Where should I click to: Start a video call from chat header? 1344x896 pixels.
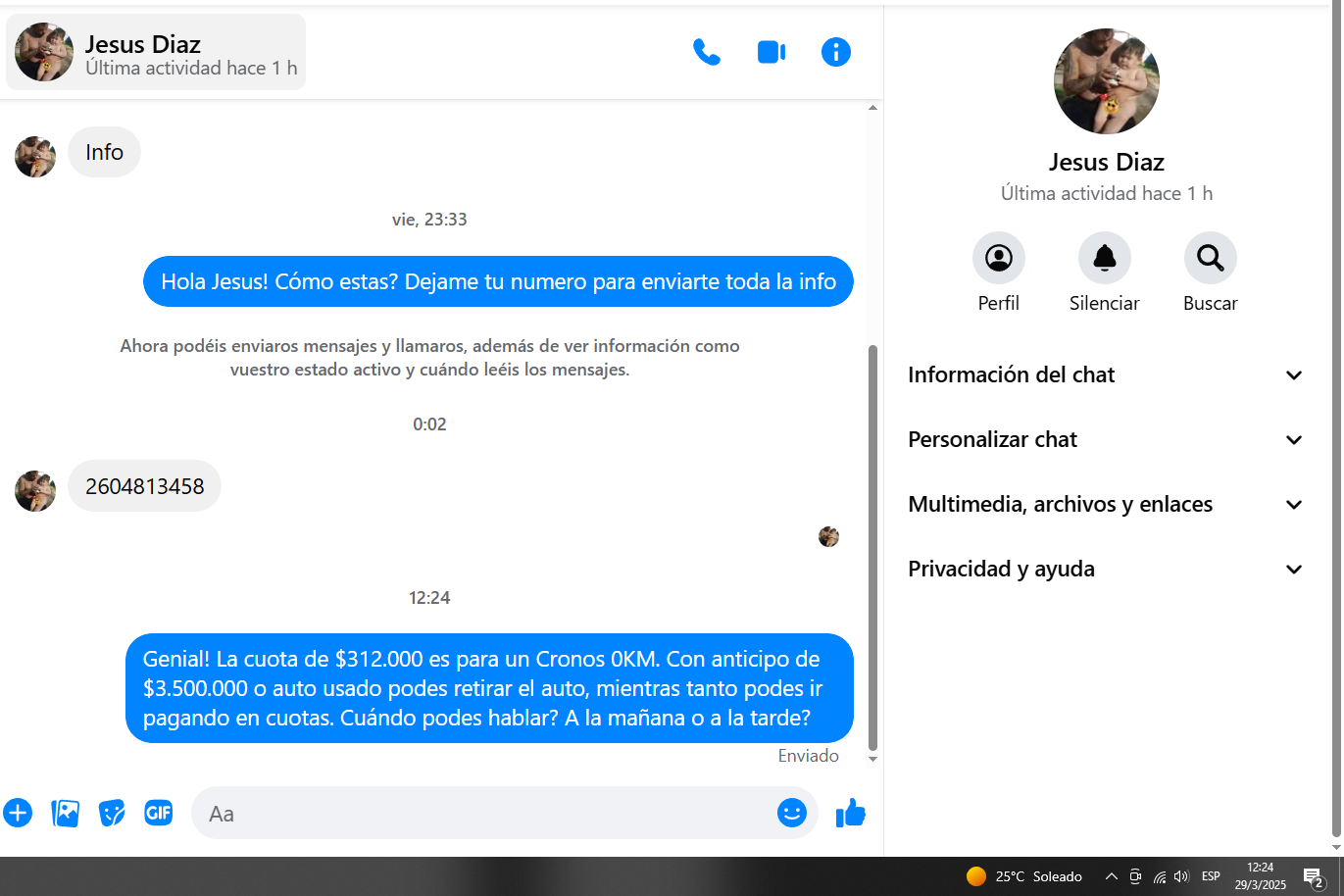pyautogui.click(x=772, y=52)
